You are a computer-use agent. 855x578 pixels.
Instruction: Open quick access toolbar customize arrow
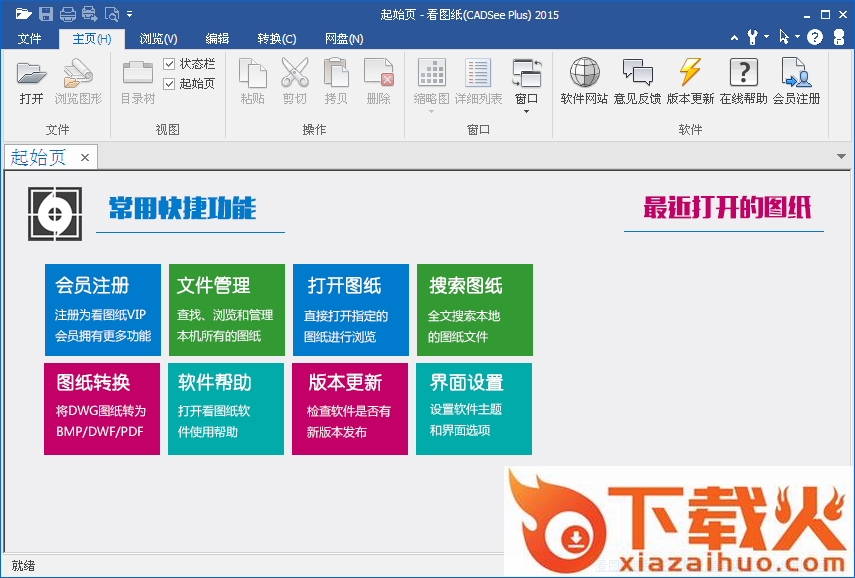point(130,14)
